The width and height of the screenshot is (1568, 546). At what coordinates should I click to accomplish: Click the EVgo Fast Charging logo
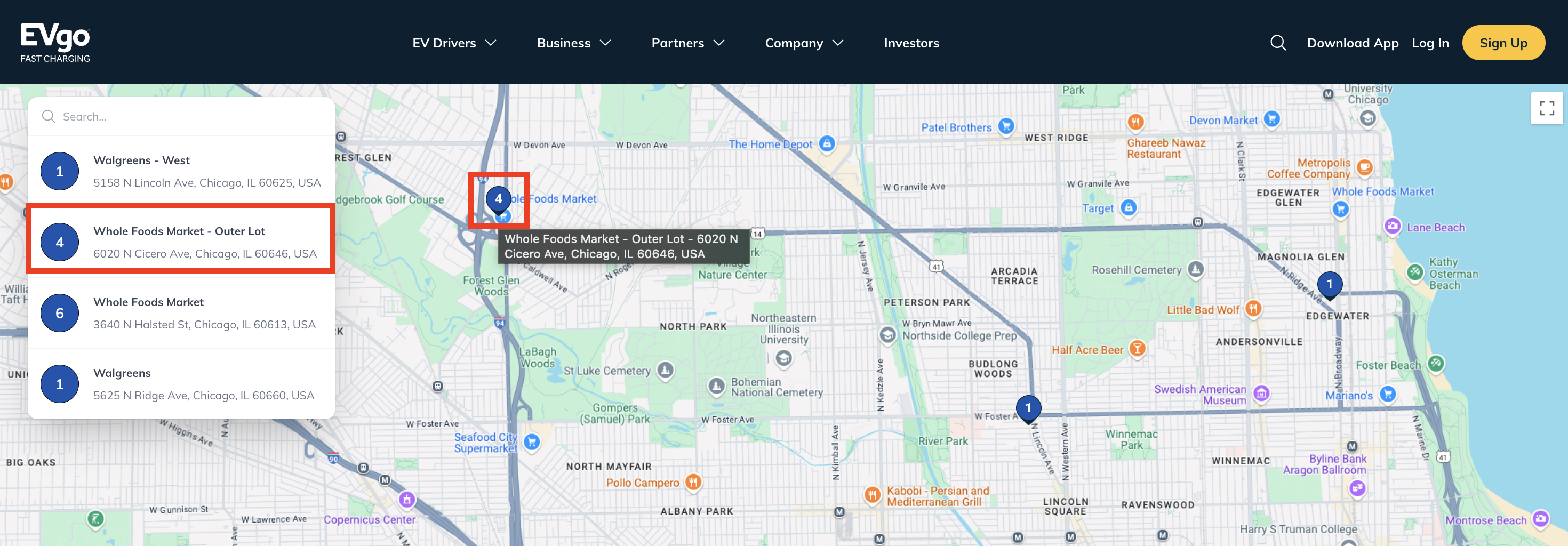coord(55,43)
